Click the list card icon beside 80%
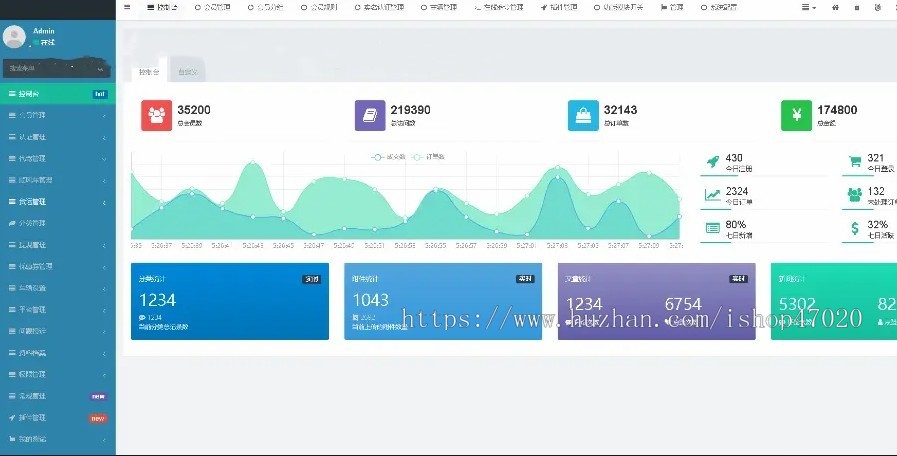The width and height of the screenshot is (897, 456). tap(713, 228)
